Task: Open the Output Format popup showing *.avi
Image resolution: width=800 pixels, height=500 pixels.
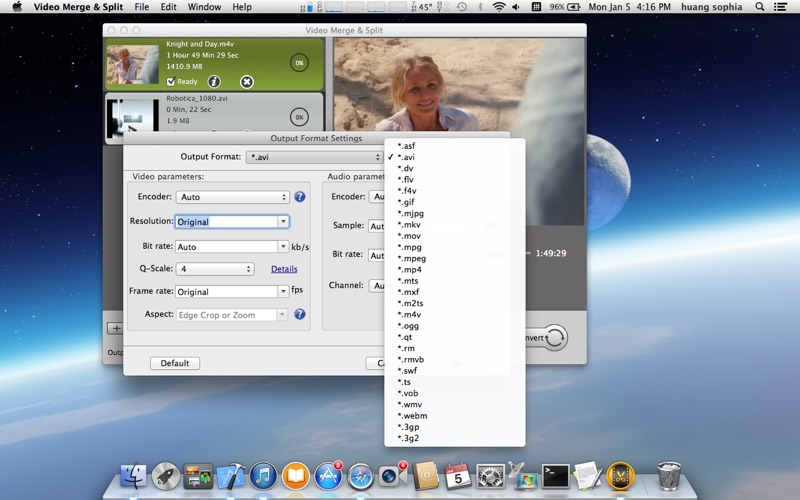Action: tap(314, 157)
